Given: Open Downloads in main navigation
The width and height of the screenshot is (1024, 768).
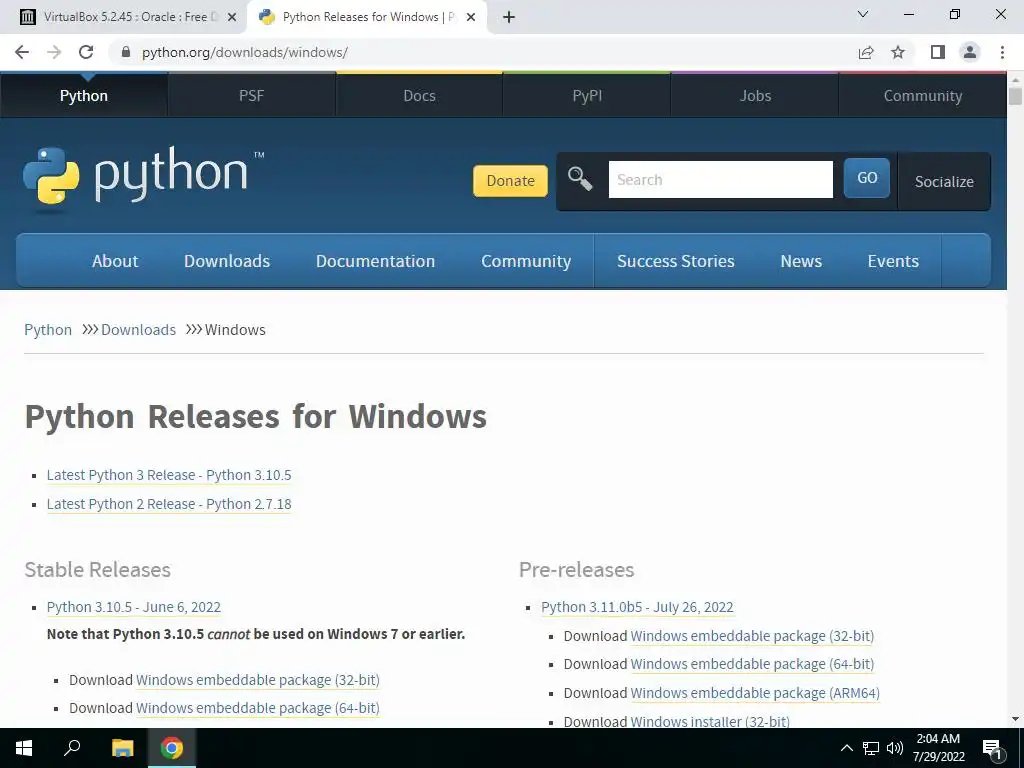Looking at the screenshot, I should click(x=227, y=261).
